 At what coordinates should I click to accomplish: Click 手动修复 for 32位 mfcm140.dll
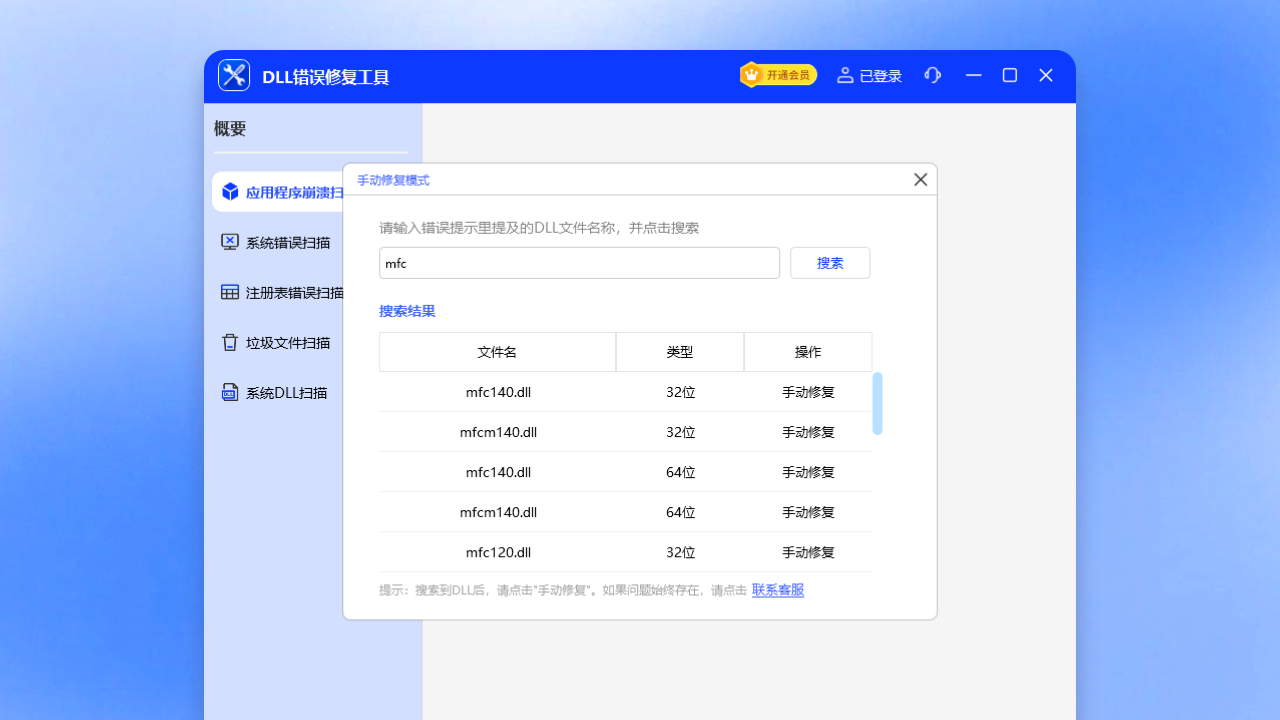[x=808, y=432]
